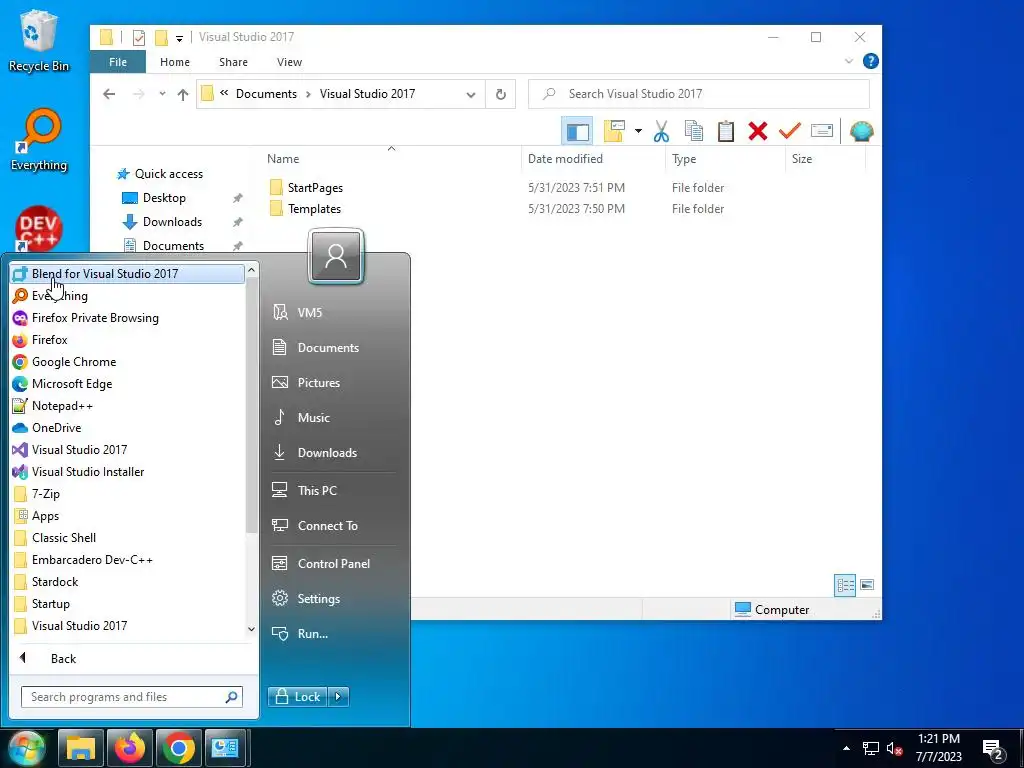Select the StartPages folder
Image resolution: width=1024 pixels, height=768 pixels.
point(315,188)
